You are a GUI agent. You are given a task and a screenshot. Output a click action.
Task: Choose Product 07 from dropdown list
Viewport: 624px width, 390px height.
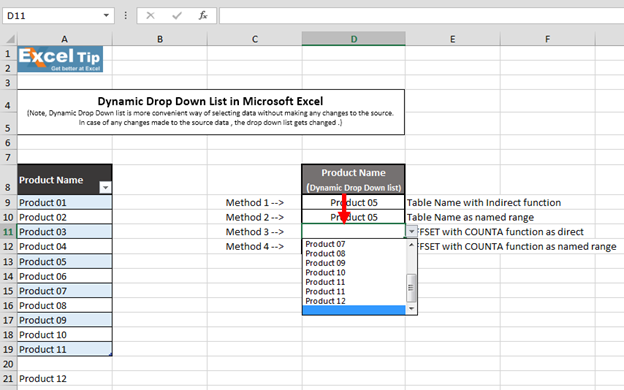coord(354,244)
